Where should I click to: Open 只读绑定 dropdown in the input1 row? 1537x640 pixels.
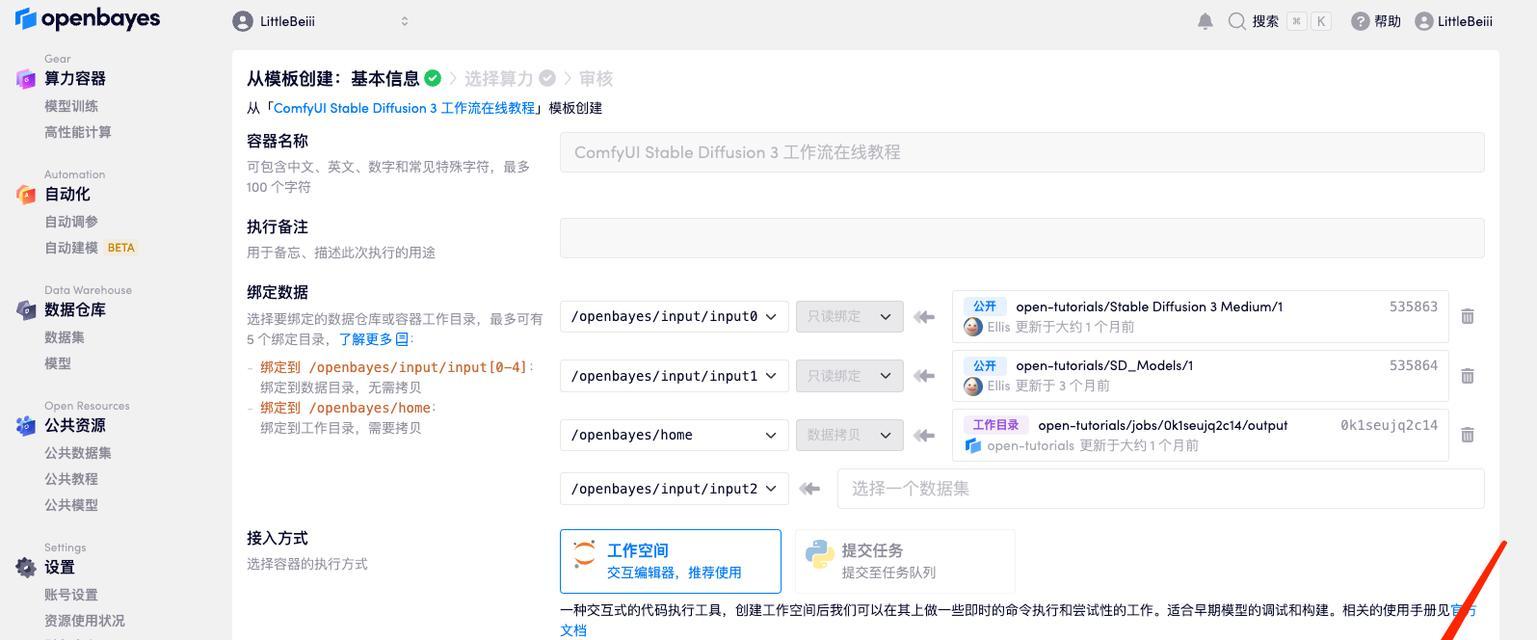point(849,376)
